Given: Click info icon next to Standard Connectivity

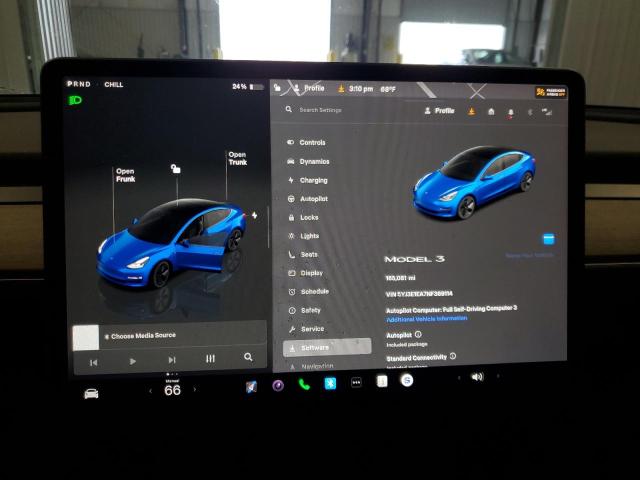Looking at the screenshot, I should tap(453, 356).
